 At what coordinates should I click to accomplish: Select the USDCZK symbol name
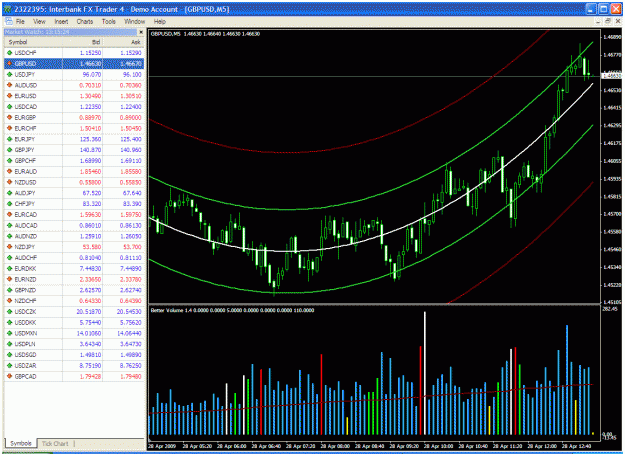[x=26, y=311]
